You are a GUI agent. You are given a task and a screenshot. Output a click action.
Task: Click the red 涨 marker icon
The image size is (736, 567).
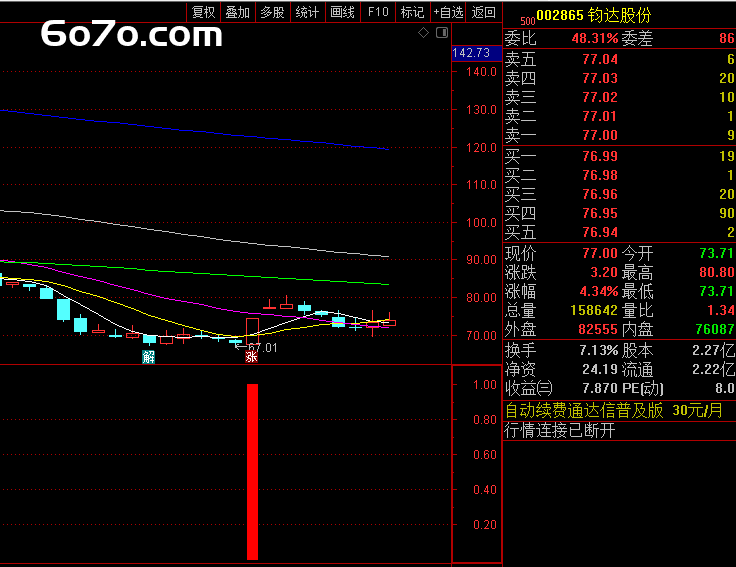(x=252, y=357)
